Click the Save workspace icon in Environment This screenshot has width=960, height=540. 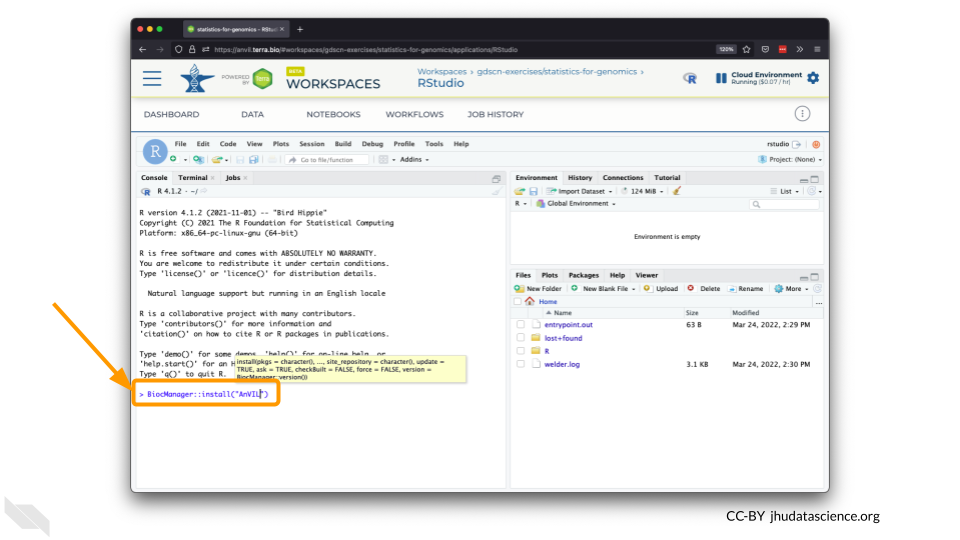(x=533, y=192)
